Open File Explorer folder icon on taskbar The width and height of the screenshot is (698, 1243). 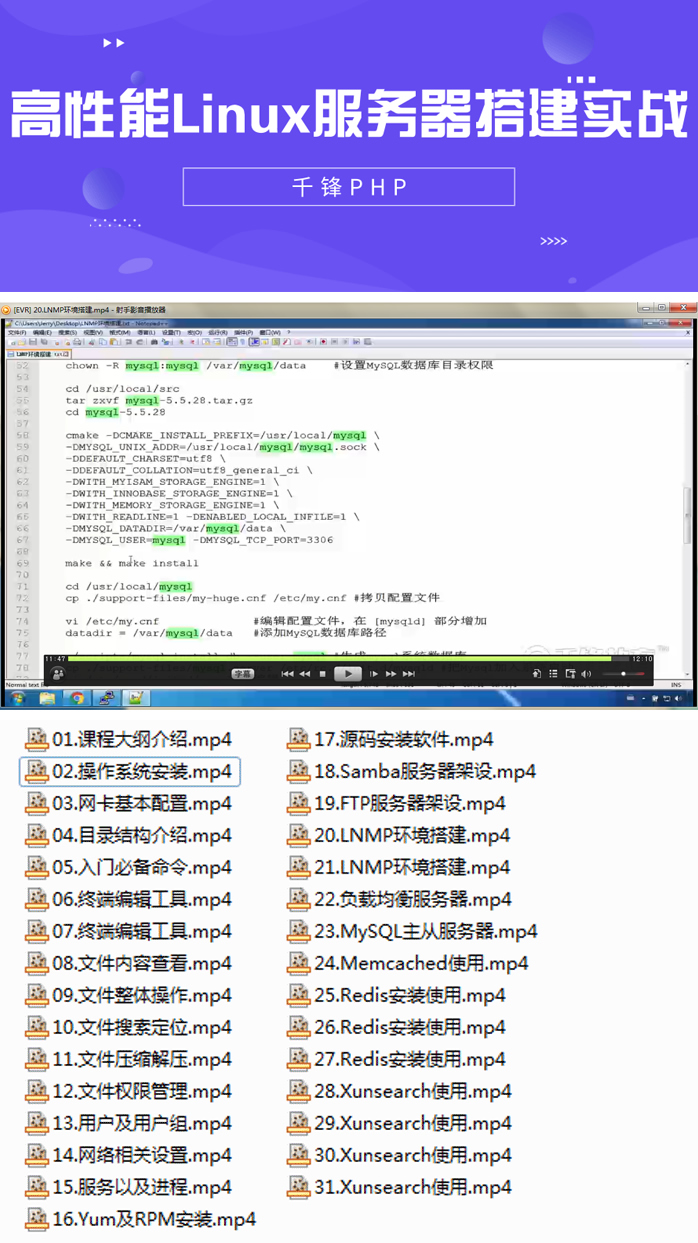tap(49, 698)
